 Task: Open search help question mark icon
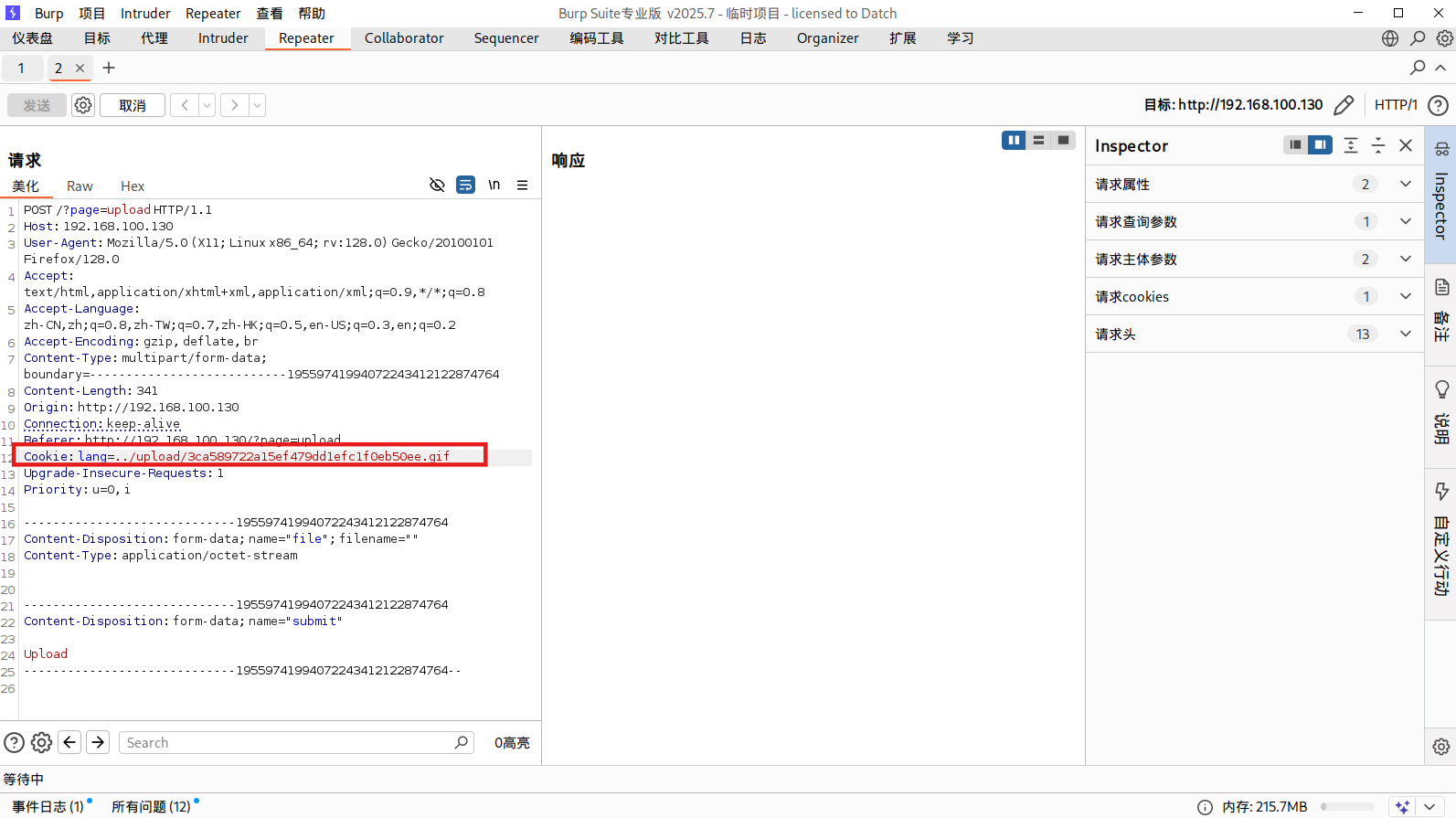(14, 742)
